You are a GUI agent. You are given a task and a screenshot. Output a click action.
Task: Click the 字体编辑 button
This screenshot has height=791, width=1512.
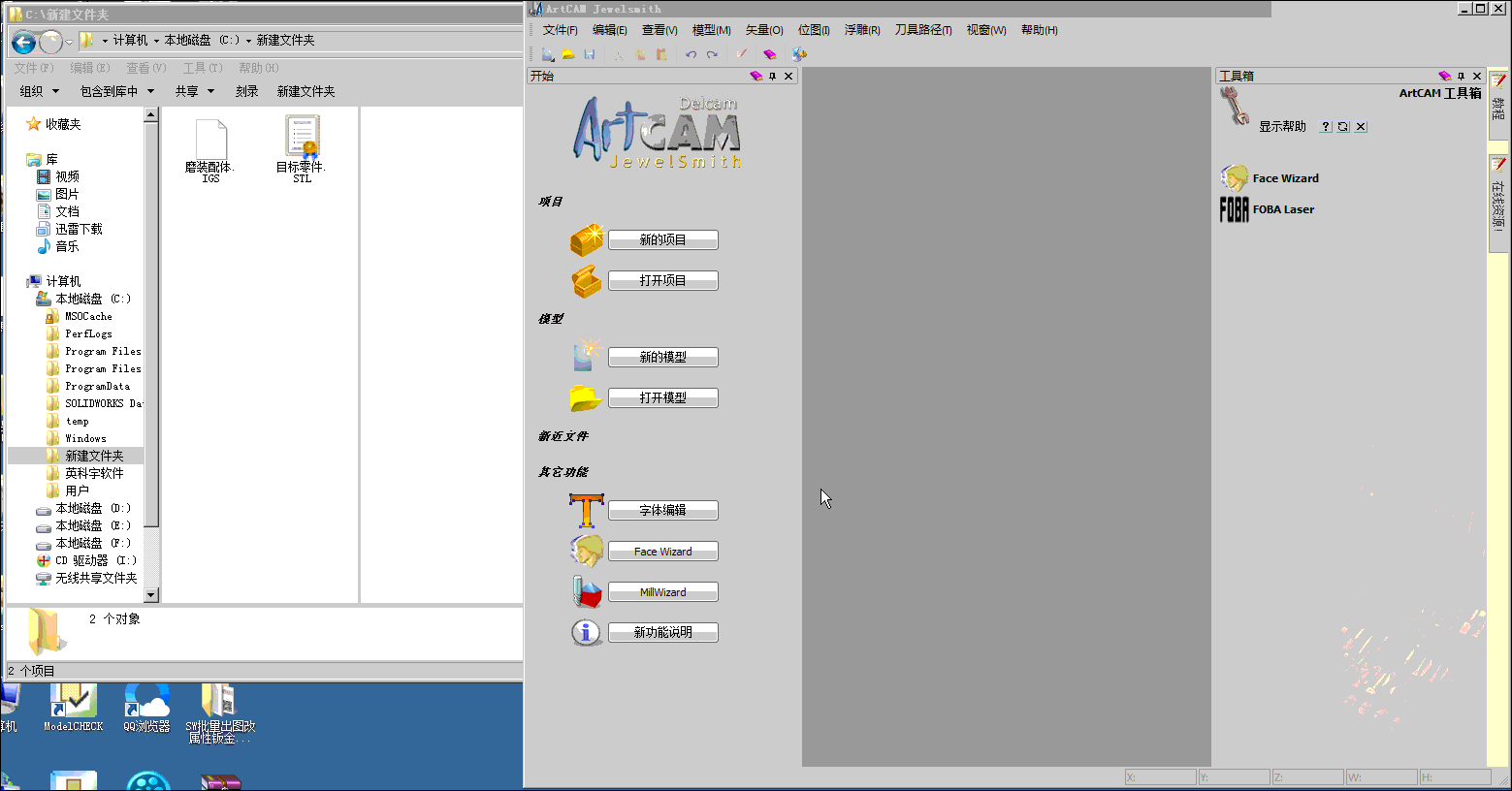click(x=663, y=510)
